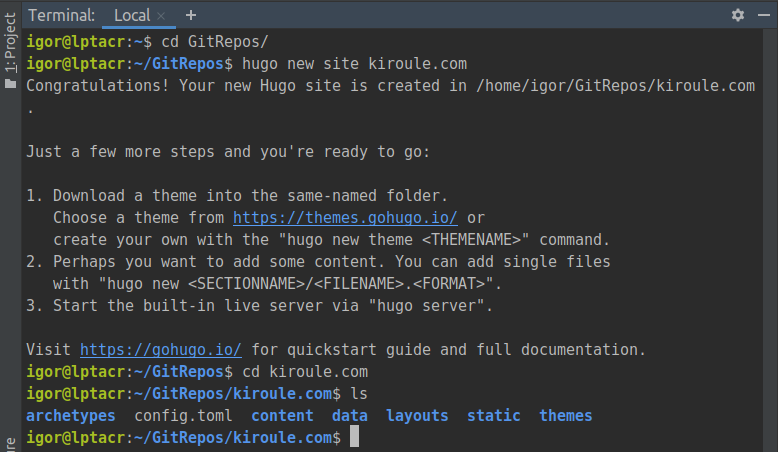The width and height of the screenshot is (778, 452).
Task: Open the https://gohugo.io/ documentation link
Action: (161, 350)
